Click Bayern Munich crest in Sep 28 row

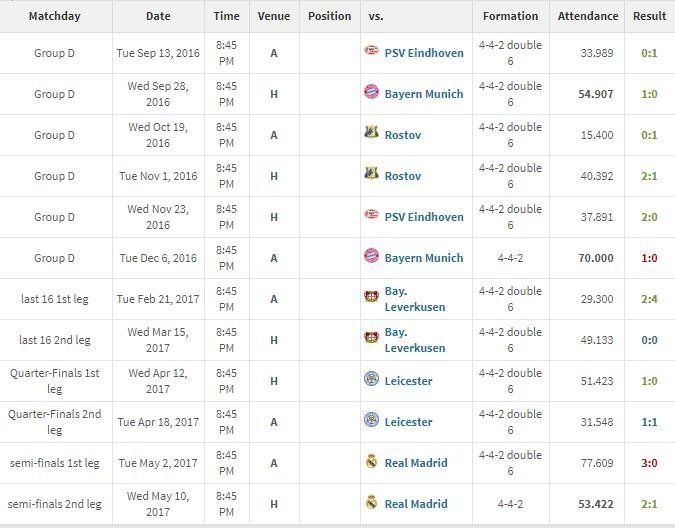(x=371, y=92)
